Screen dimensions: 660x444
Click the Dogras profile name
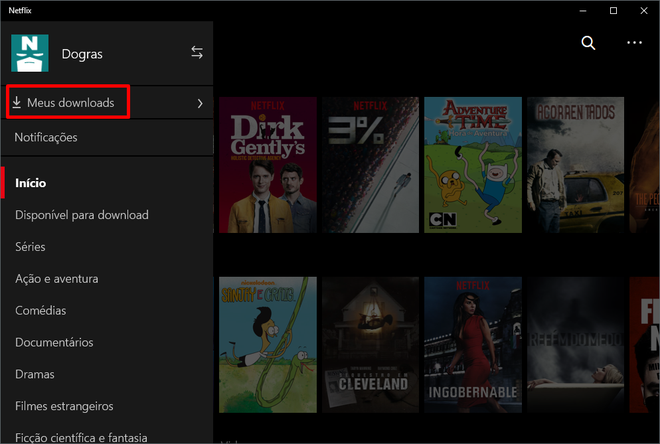click(x=82, y=54)
